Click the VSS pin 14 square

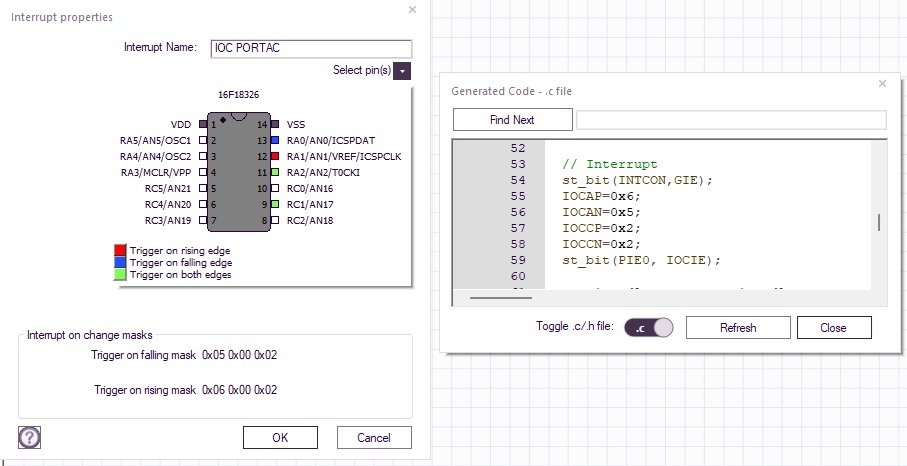click(x=274, y=125)
